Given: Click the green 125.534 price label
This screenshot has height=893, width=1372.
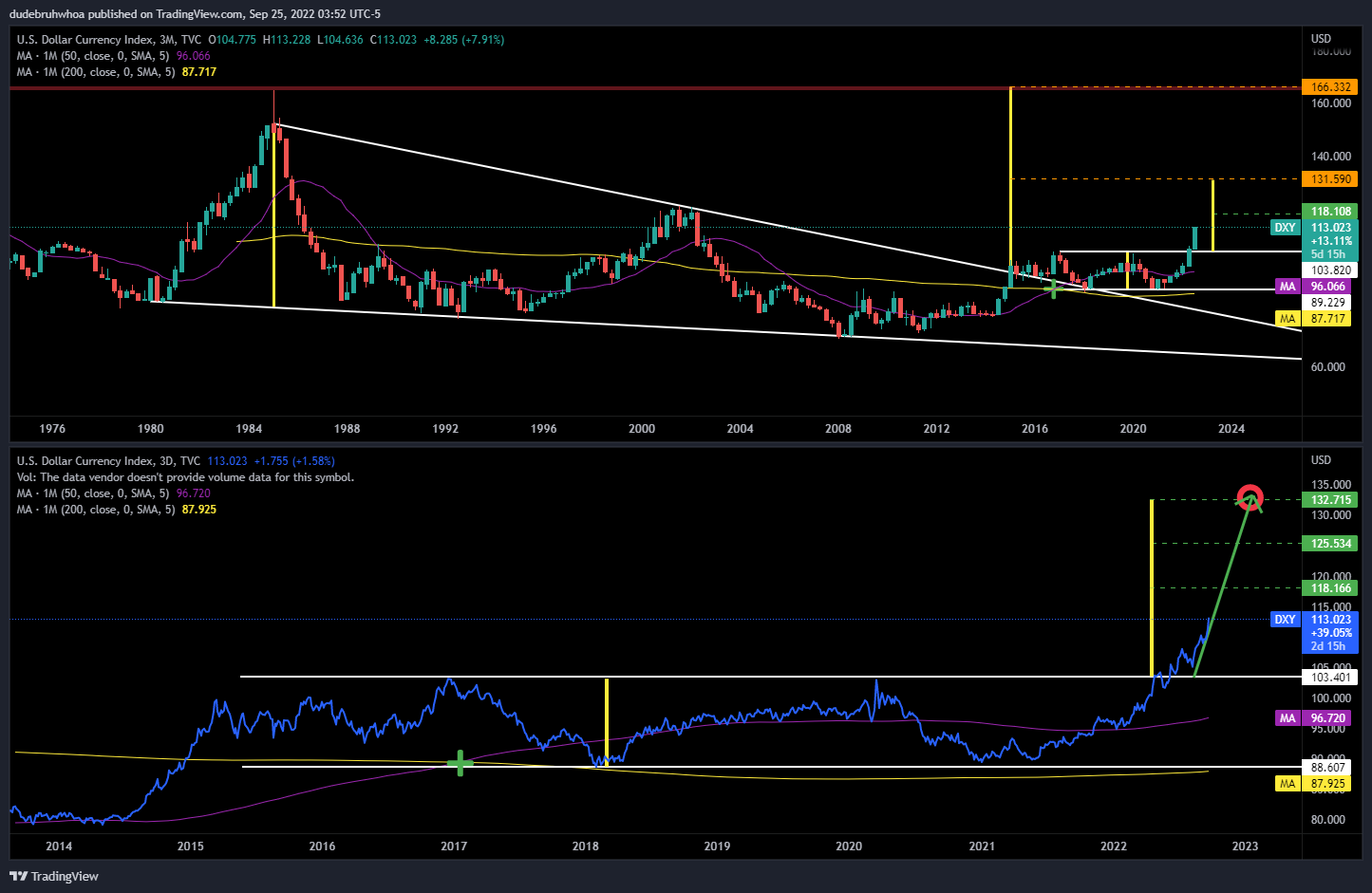Looking at the screenshot, I should [1330, 544].
